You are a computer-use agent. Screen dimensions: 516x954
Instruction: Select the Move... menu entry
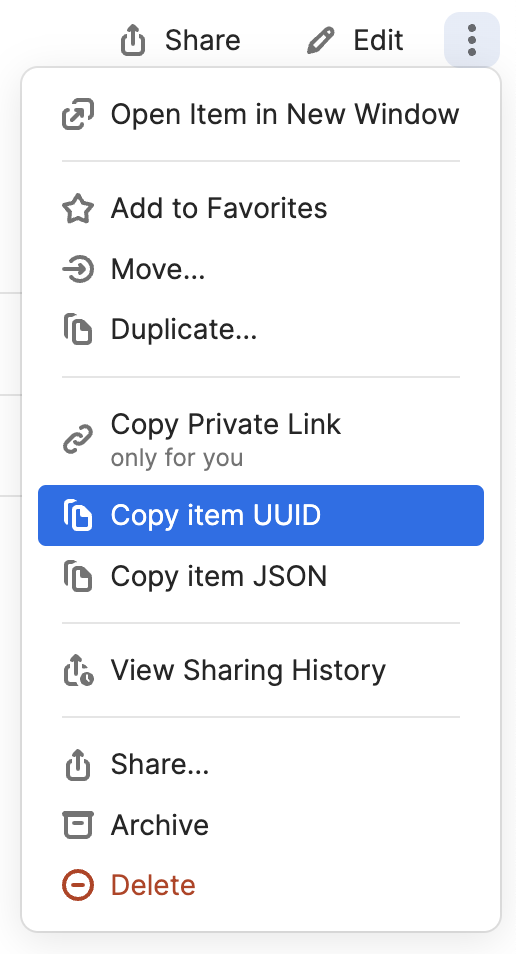pos(261,269)
